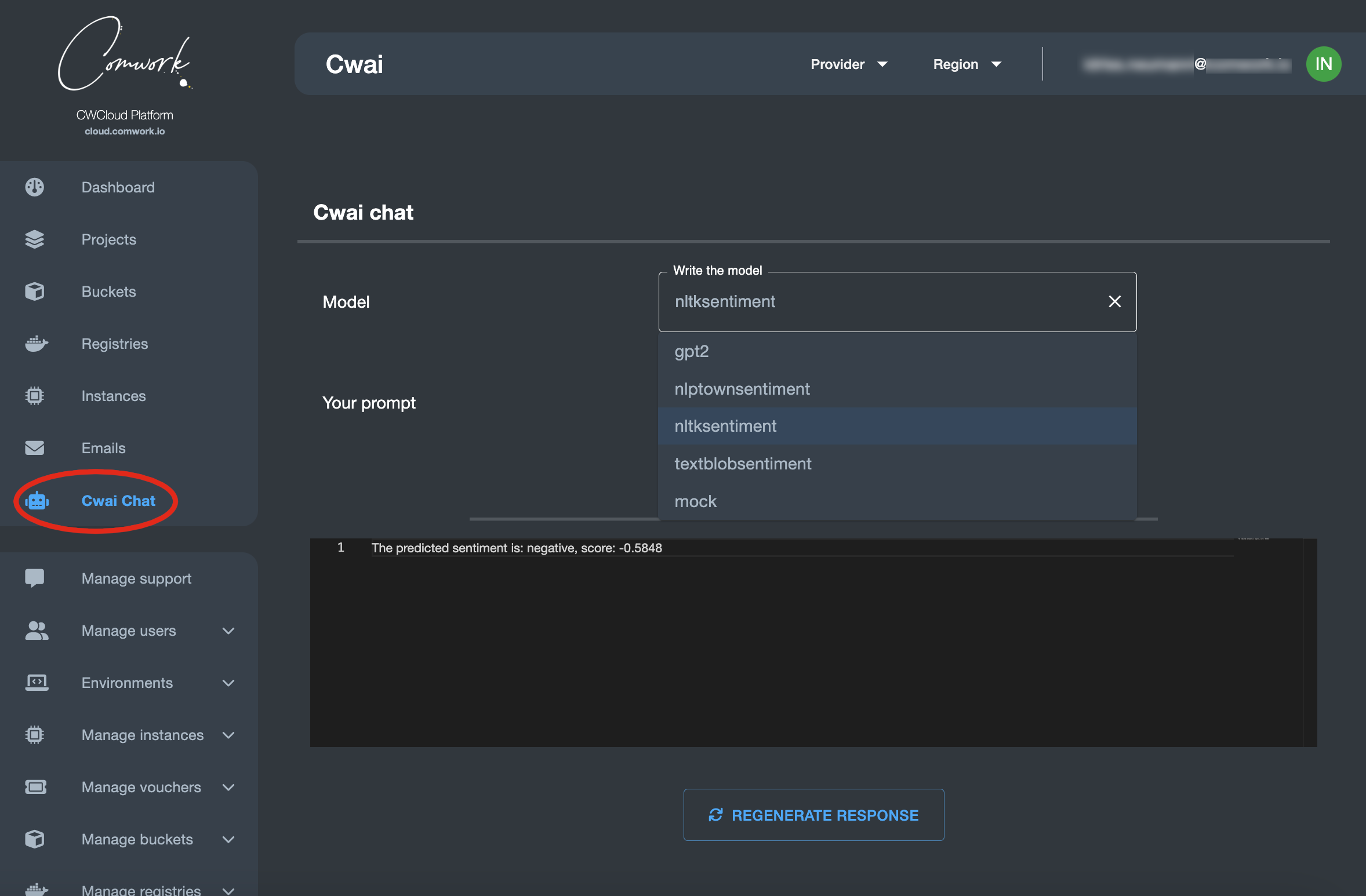
Task: Open the Provider dropdown
Action: pyautogui.click(x=849, y=64)
